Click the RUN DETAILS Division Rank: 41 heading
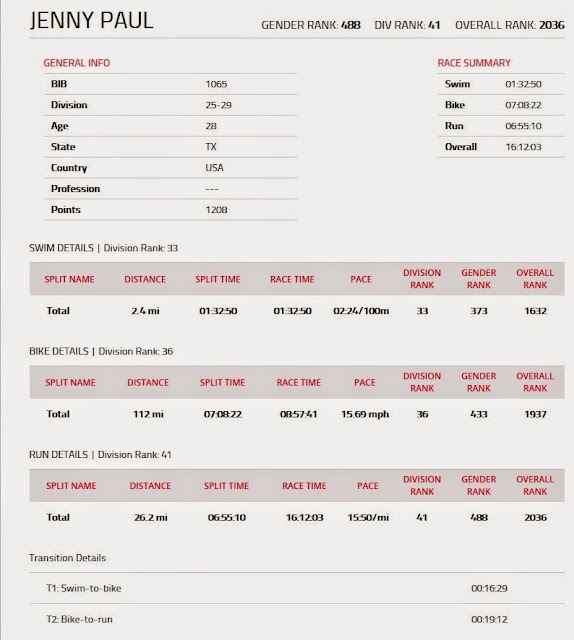 (x=100, y=454)
